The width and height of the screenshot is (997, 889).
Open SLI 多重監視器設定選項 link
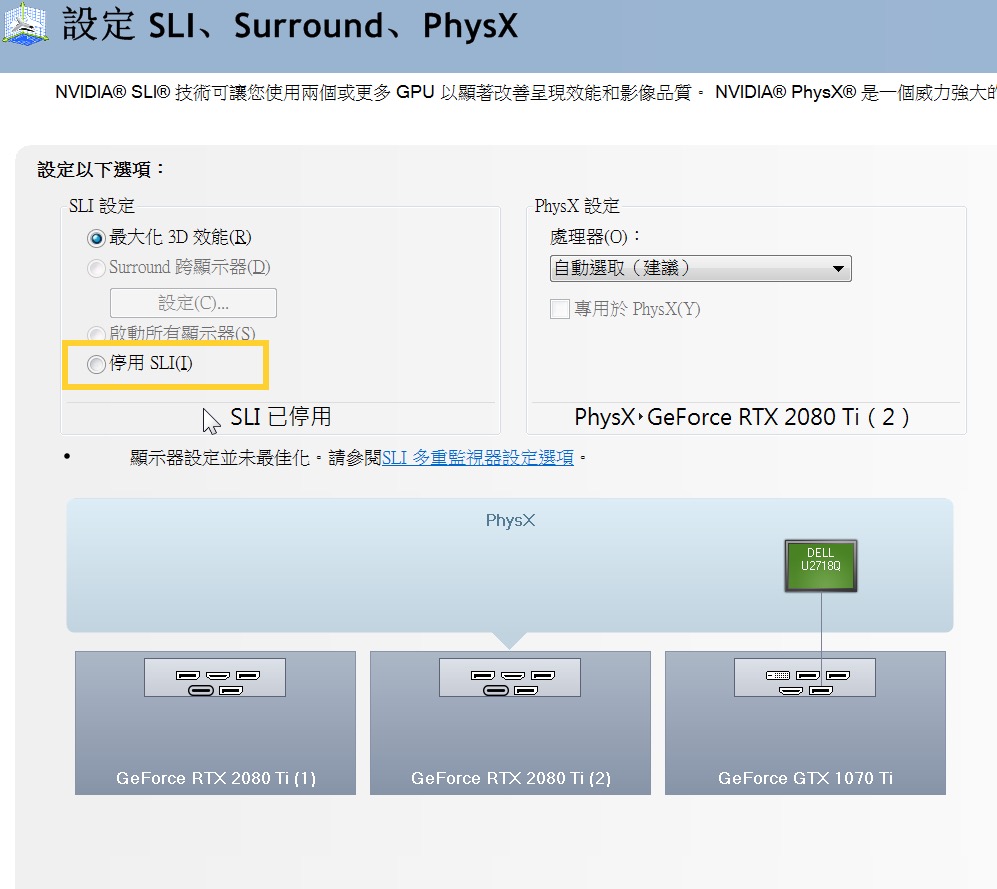(478, 458)
